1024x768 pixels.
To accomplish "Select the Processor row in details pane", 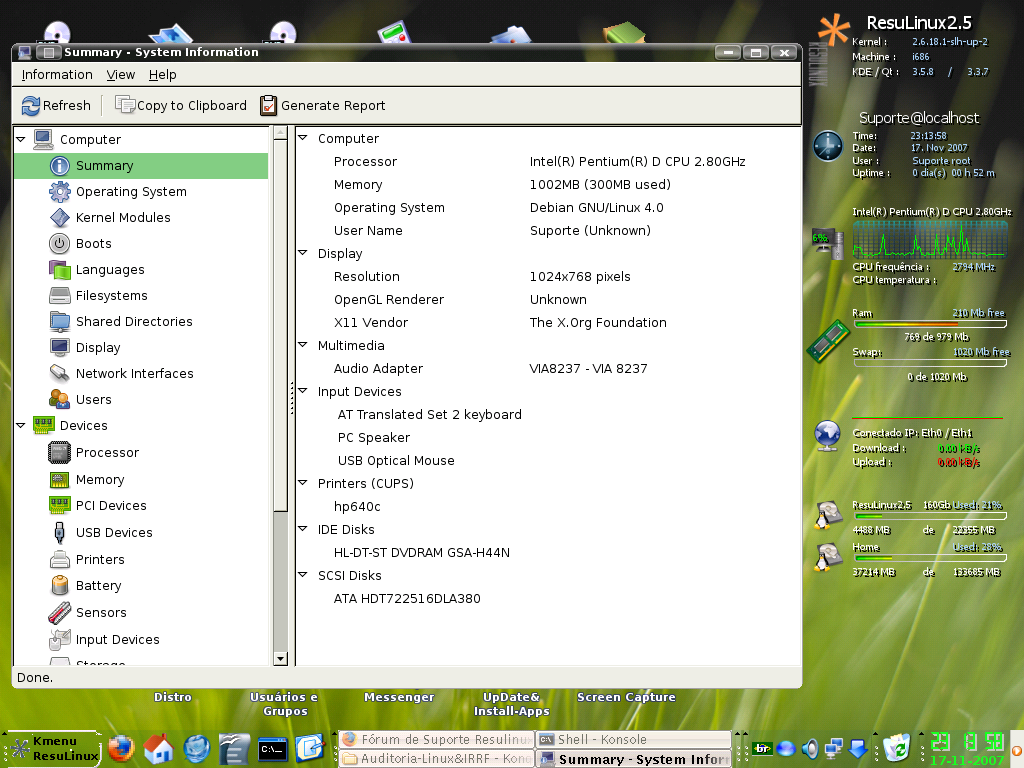I will pyautogui.click(x=547, y=161).
